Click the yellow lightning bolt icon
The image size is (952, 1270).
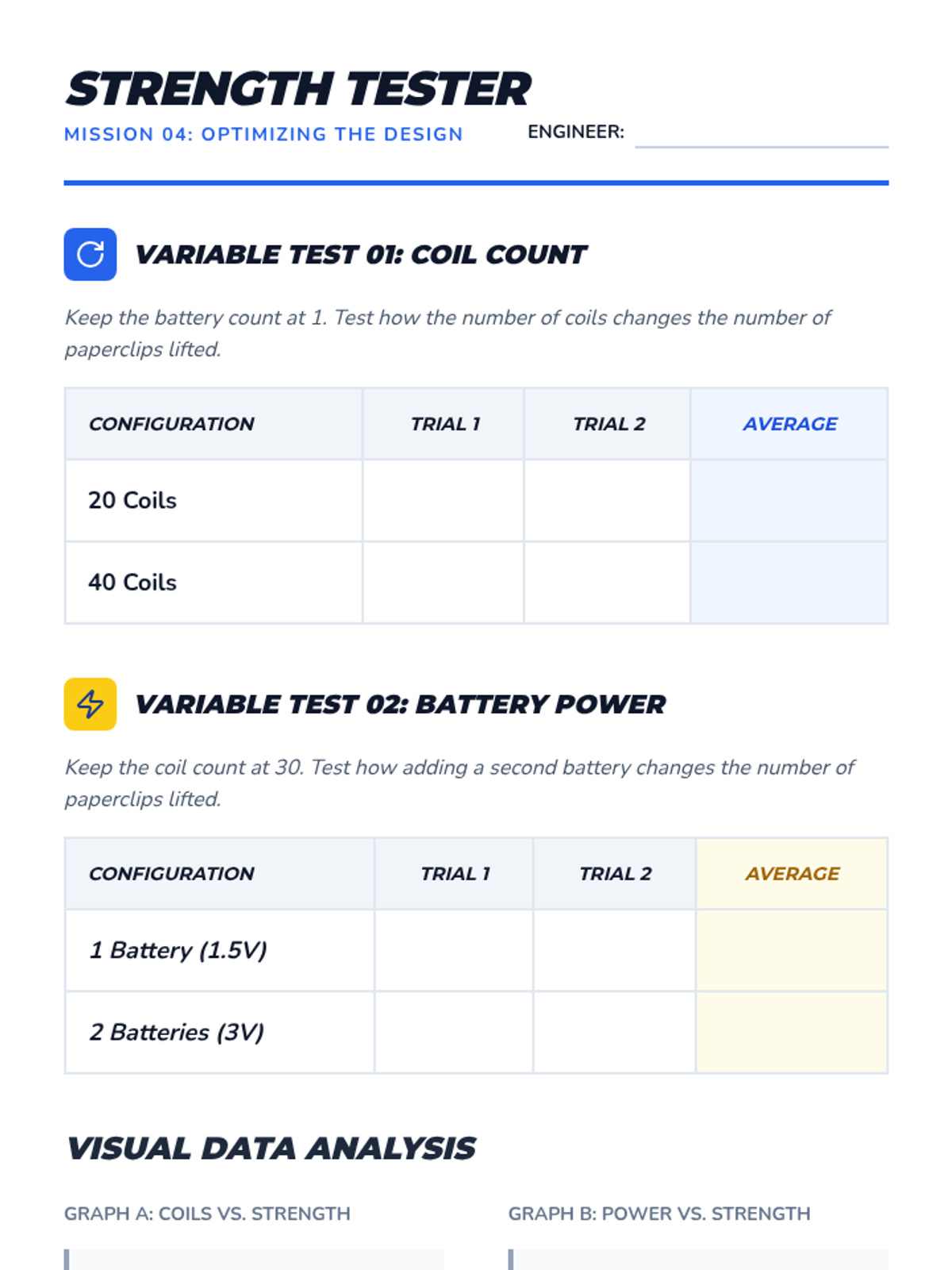click(x=90, y=704)
